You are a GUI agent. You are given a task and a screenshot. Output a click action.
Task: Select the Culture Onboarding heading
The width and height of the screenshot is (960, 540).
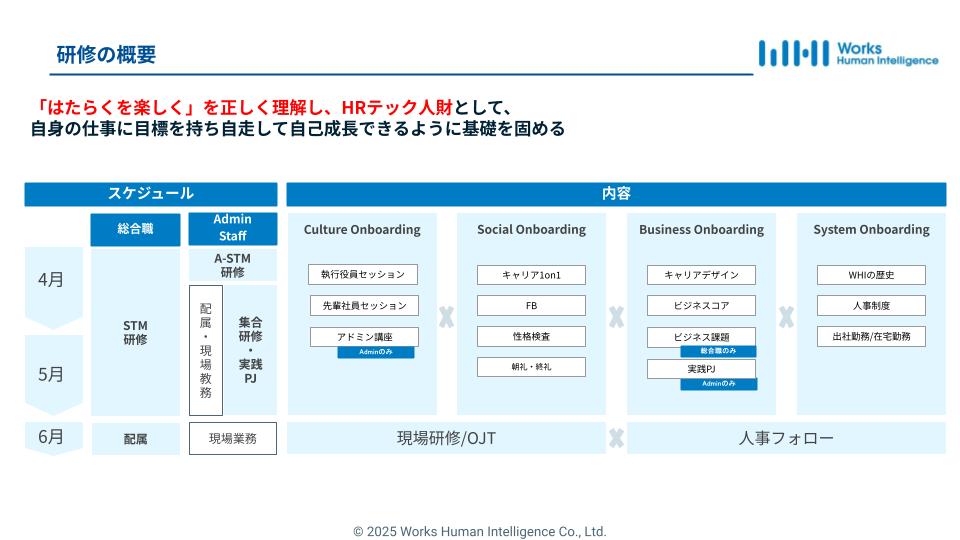(x=362, y=230)
